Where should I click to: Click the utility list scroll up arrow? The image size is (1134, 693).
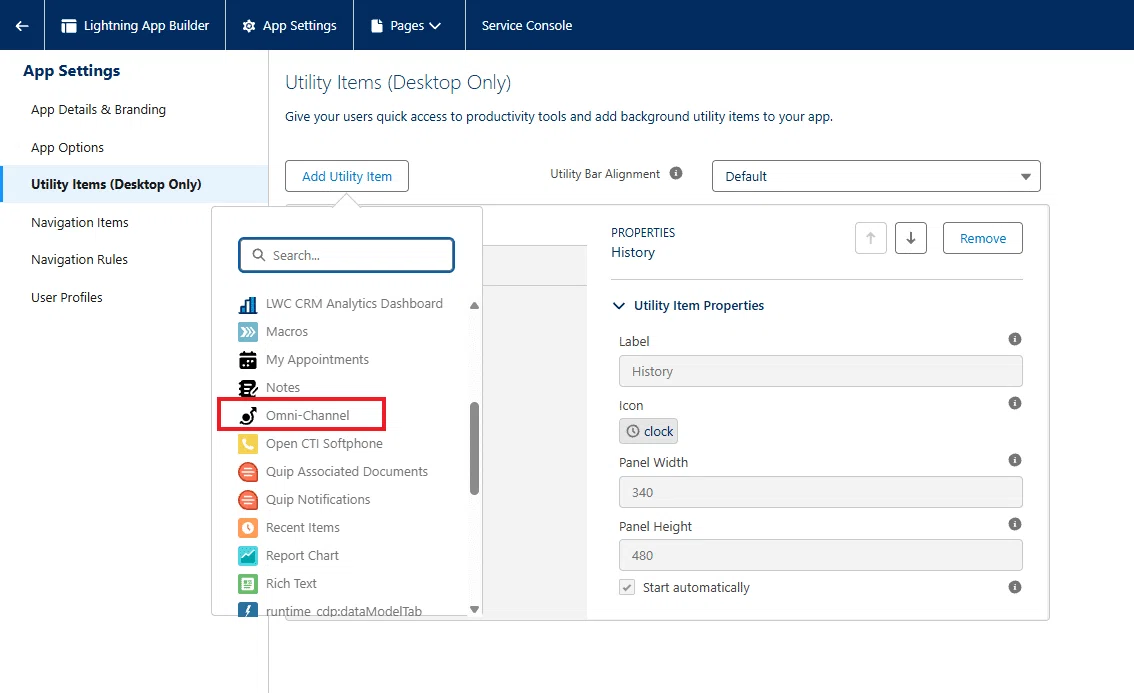point(474,305)
